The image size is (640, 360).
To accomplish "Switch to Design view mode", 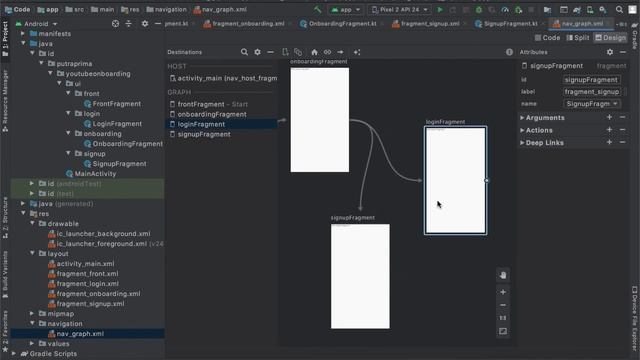I will (611, 38).
